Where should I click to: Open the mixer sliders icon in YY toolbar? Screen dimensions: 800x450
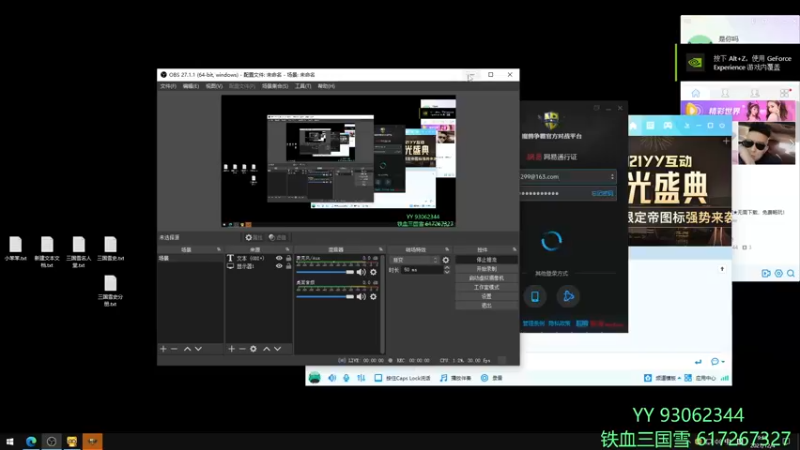pyautogui.click(x=361, y=378)
